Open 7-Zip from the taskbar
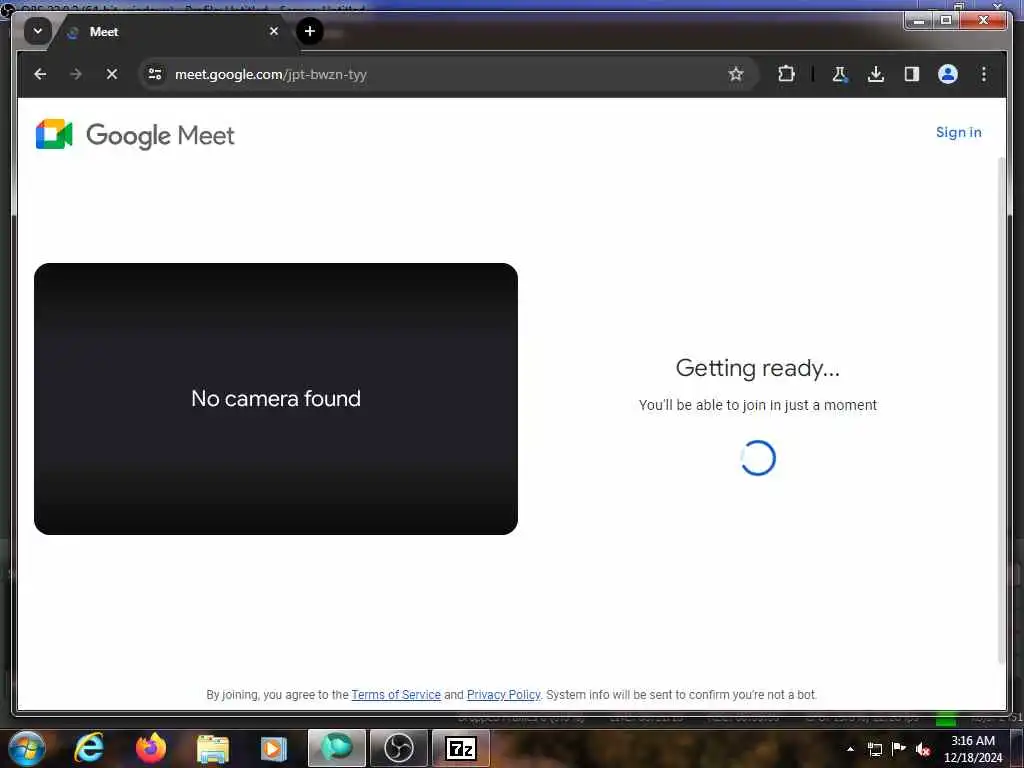This screenshot has width=1024, height=768. click(x=461, y=748)
